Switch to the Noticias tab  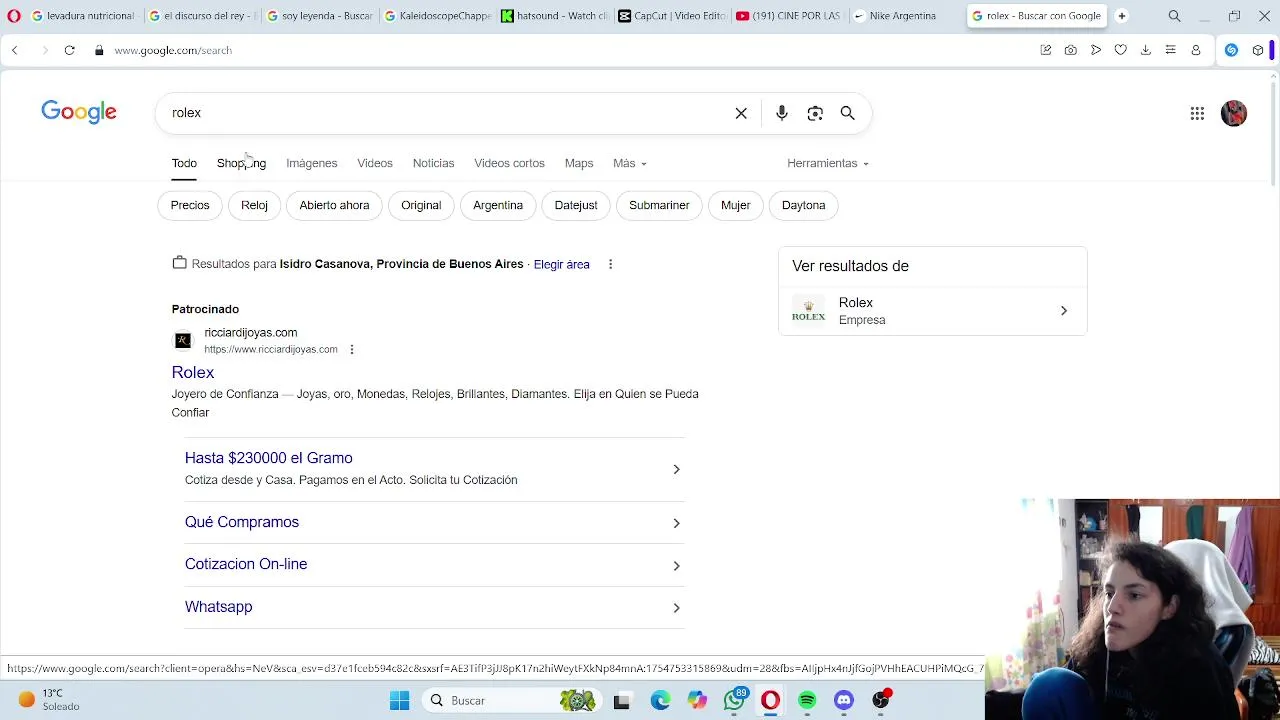(433, 163)
